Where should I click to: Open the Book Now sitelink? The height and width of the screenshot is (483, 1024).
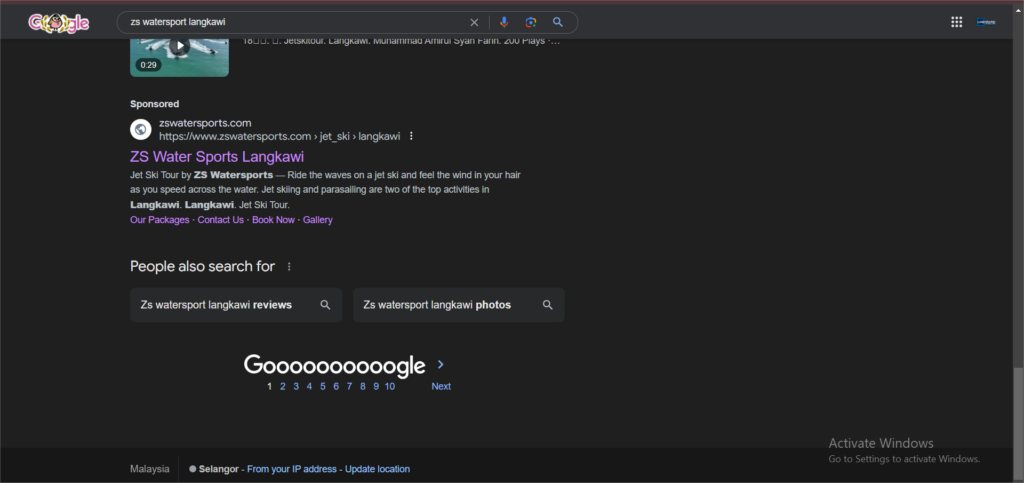point(273,220)
